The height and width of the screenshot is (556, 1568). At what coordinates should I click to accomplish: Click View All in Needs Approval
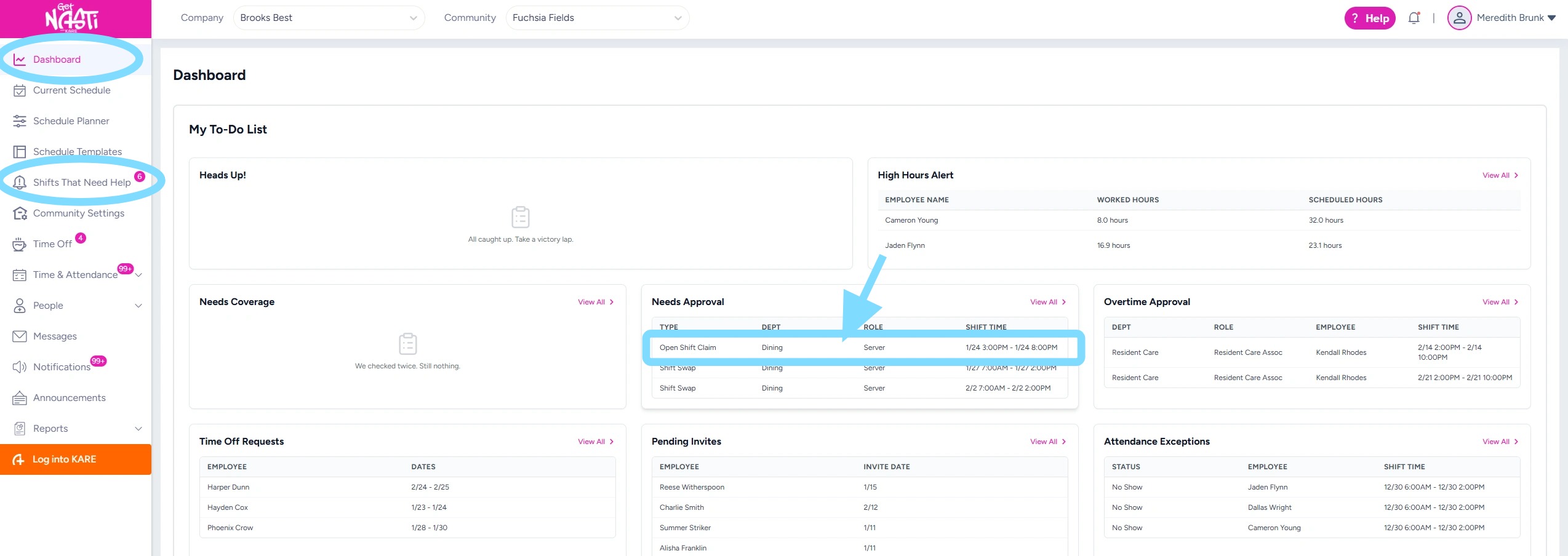tap(1047, 302)
